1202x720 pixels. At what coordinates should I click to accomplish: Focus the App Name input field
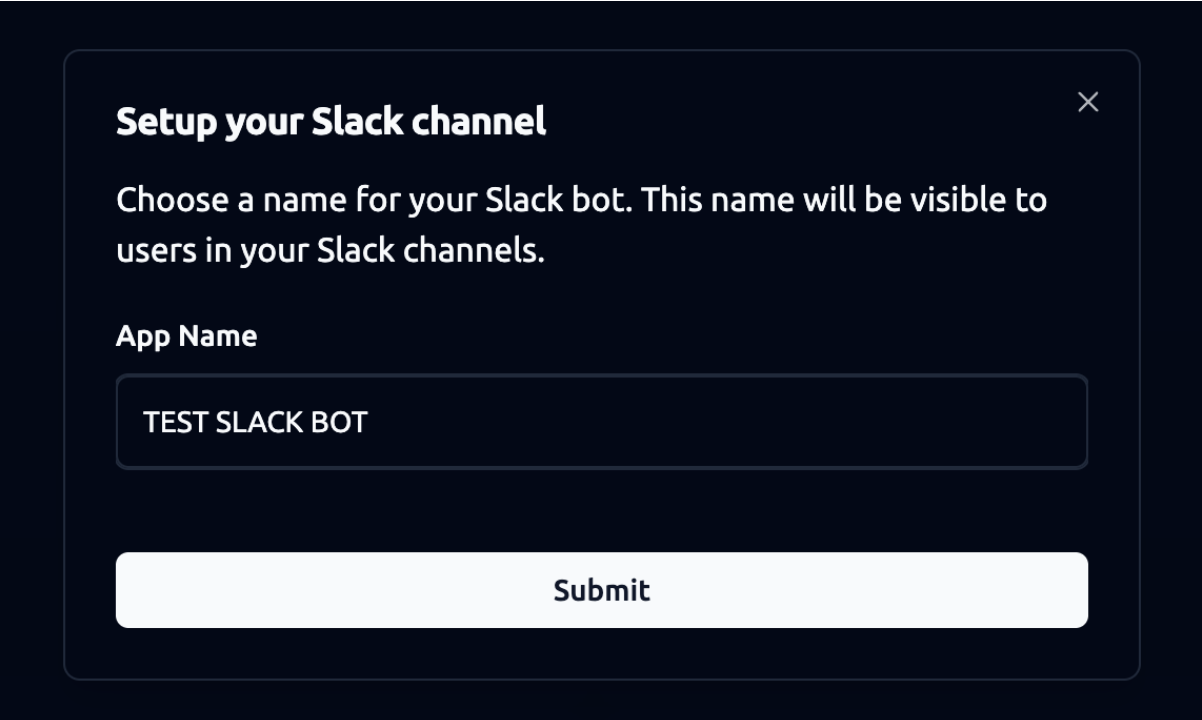pyautogui.click(x=601, y=422)
